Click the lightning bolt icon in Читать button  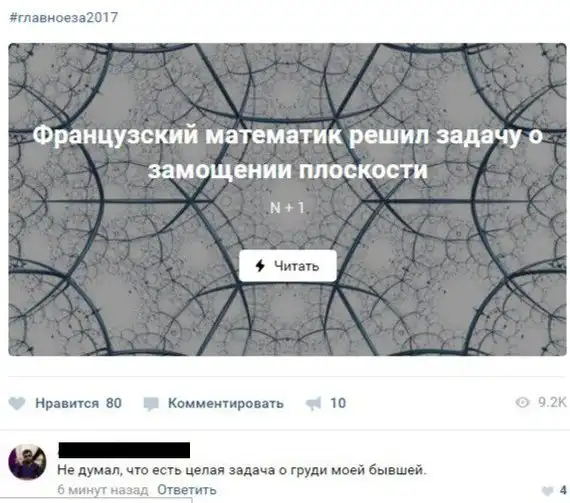pos(260,266)
